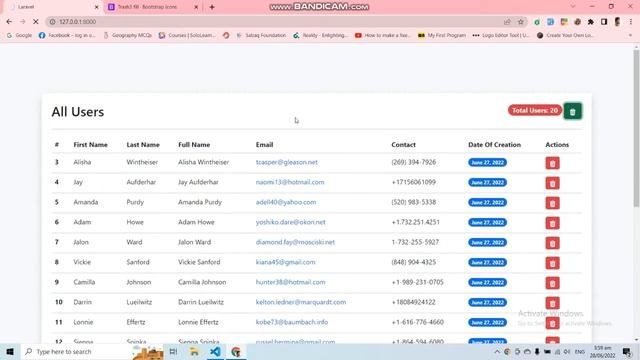Image resolution: width=640 pixels, height=360 pixels.
Task: Open the Logo Editor Tool bookmark
Action: [x=501, y=35]
